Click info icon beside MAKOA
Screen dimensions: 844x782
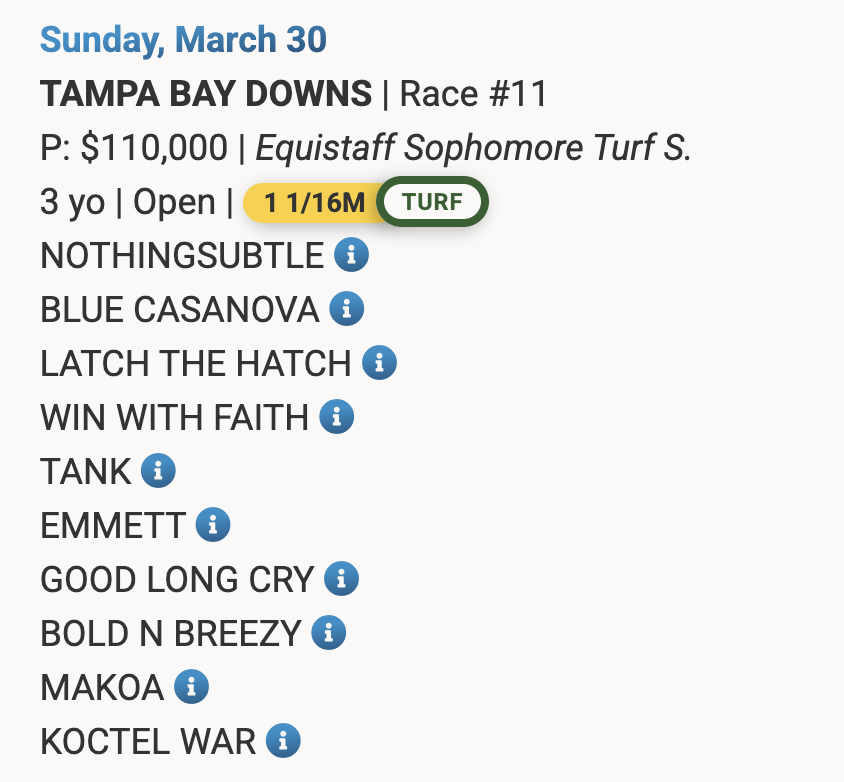click(191, 686)
